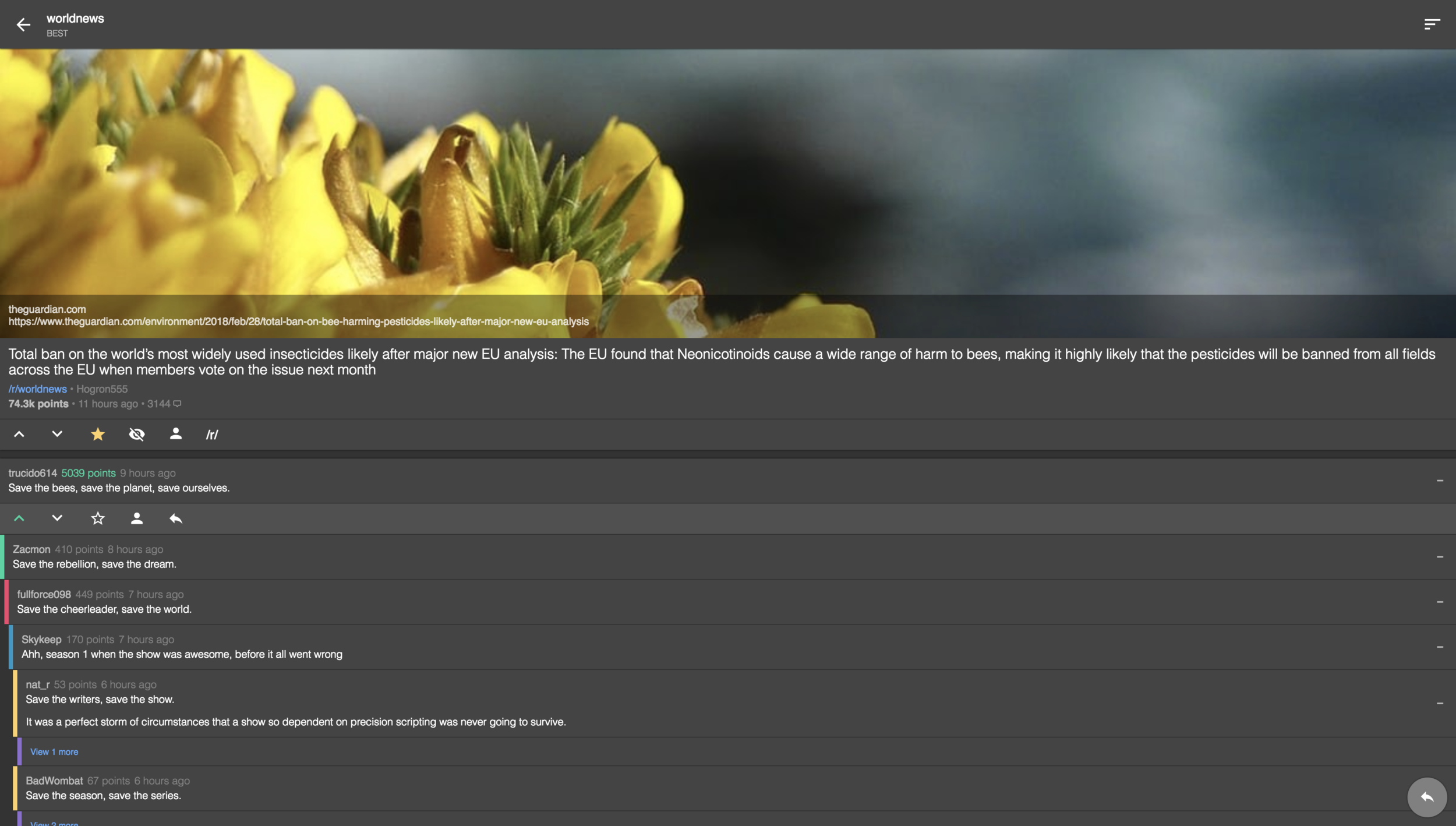The height and width of the screenshot is (826, 1456).
Task: Downvote the post about the insecticide ban
Action: tap(57, 434)
